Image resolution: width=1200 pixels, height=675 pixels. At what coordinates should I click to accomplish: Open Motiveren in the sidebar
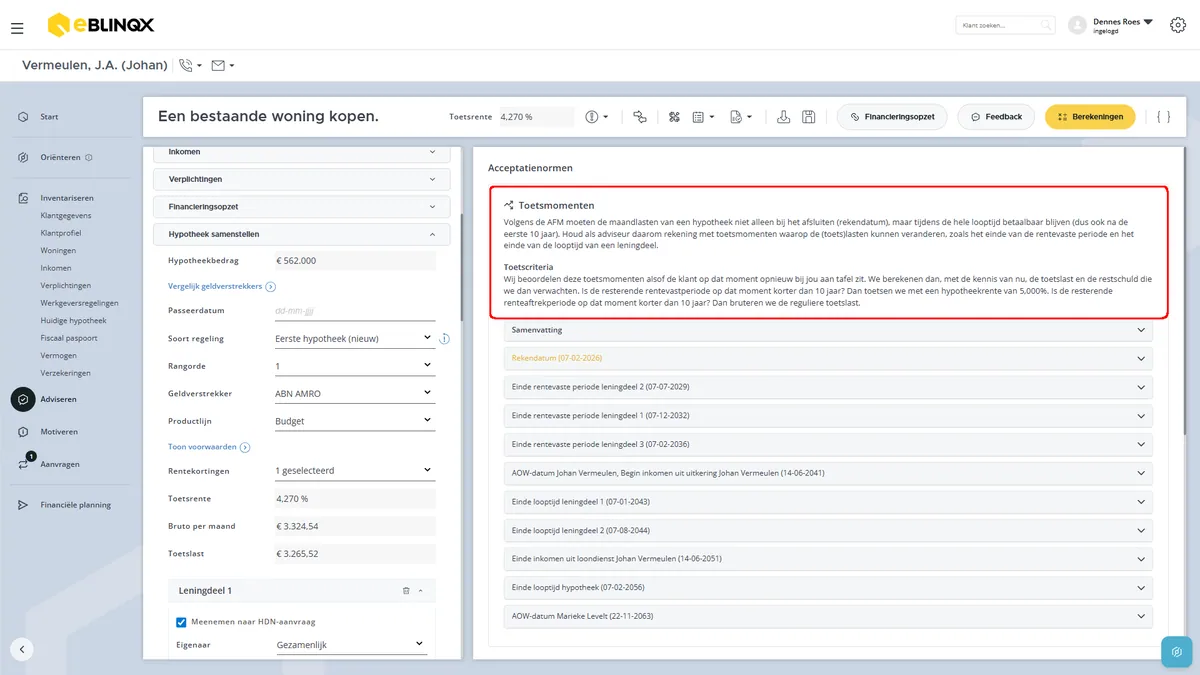coord(59,432)
